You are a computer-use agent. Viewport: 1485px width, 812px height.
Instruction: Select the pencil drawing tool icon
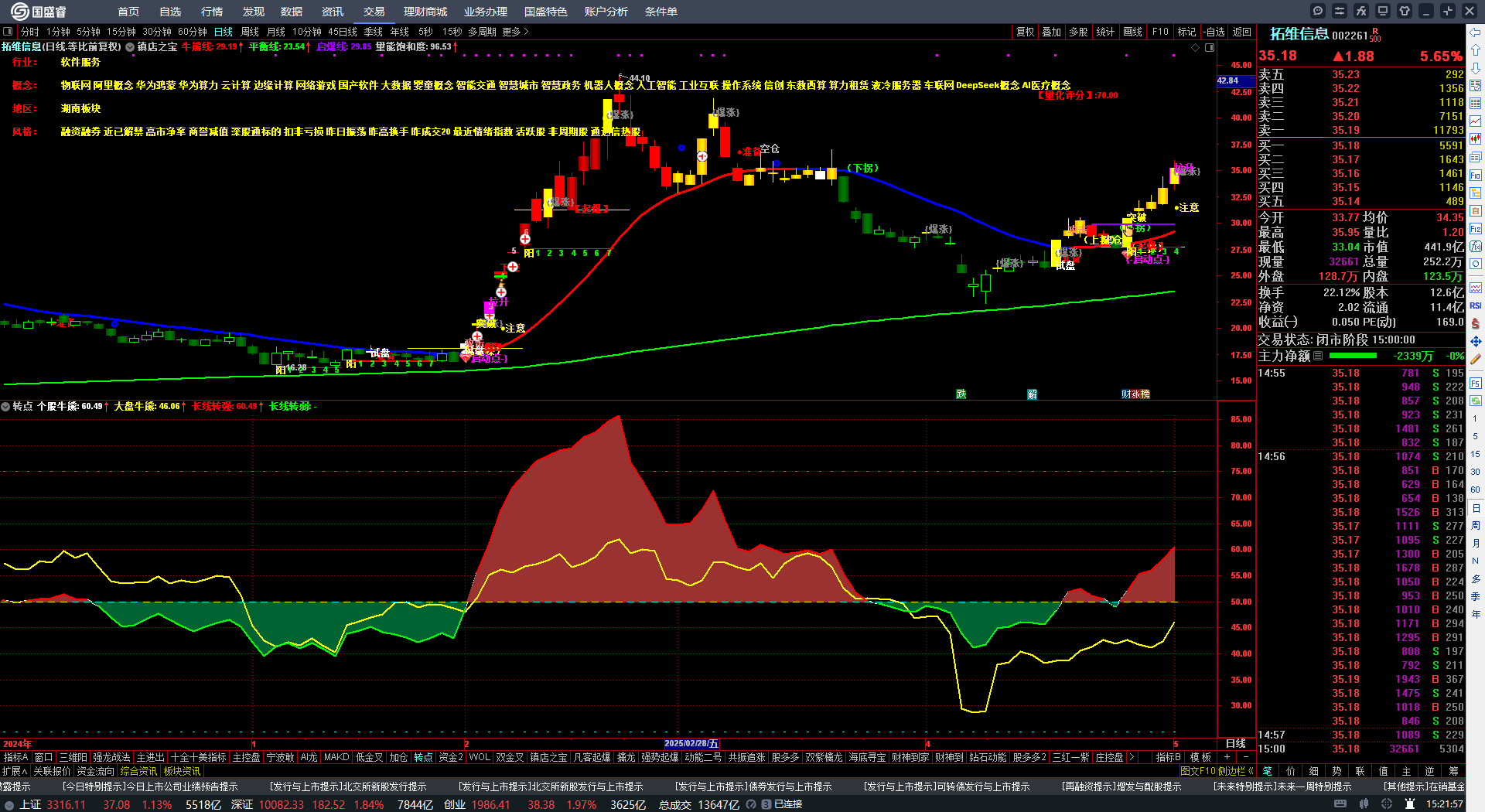pyautogui.click(x=1476, y=359)
